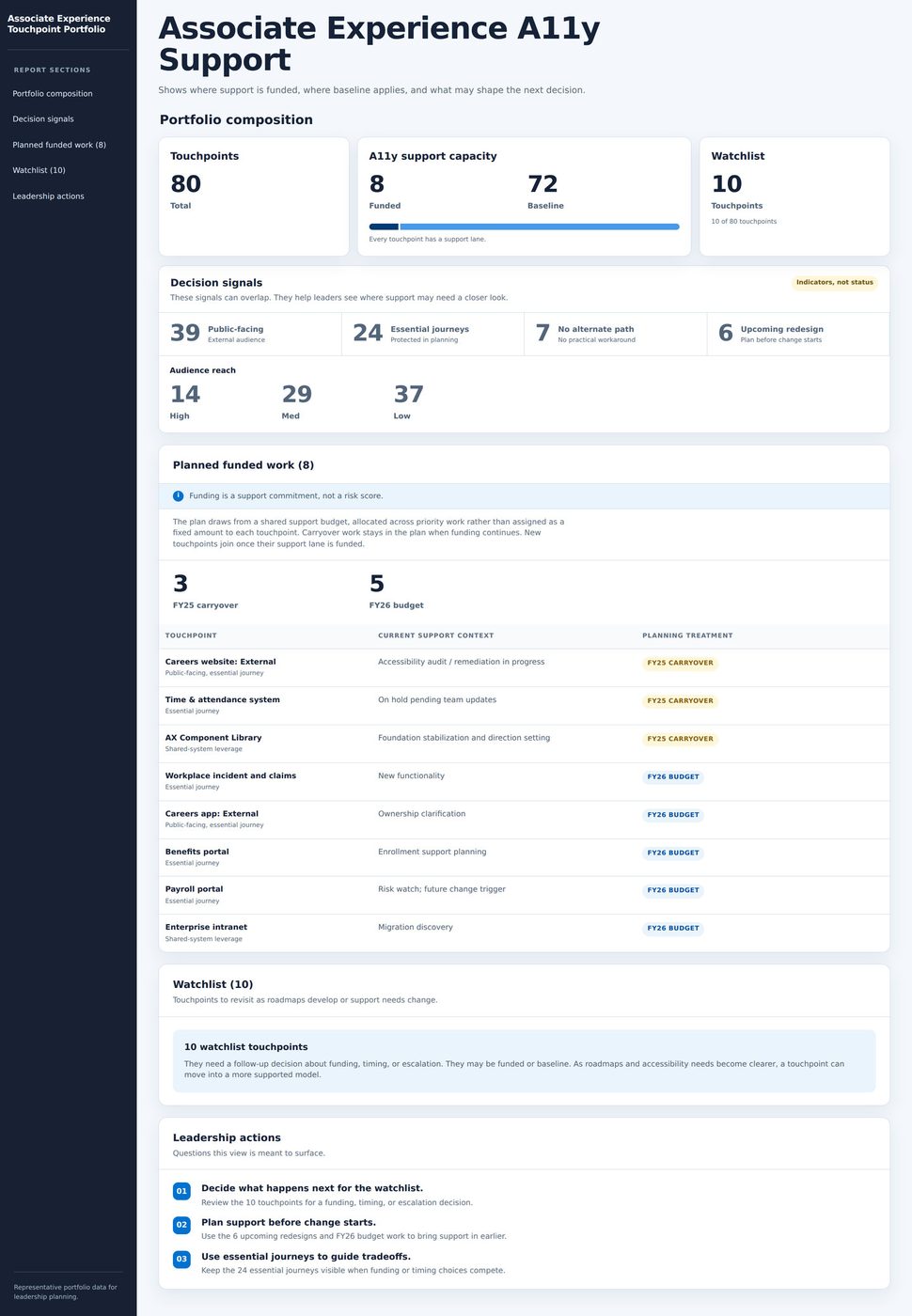Viewport: 912px width, 1316px height.
Task: Select the Benefits portal touchpoint
Action: click(x=524, y=857)
